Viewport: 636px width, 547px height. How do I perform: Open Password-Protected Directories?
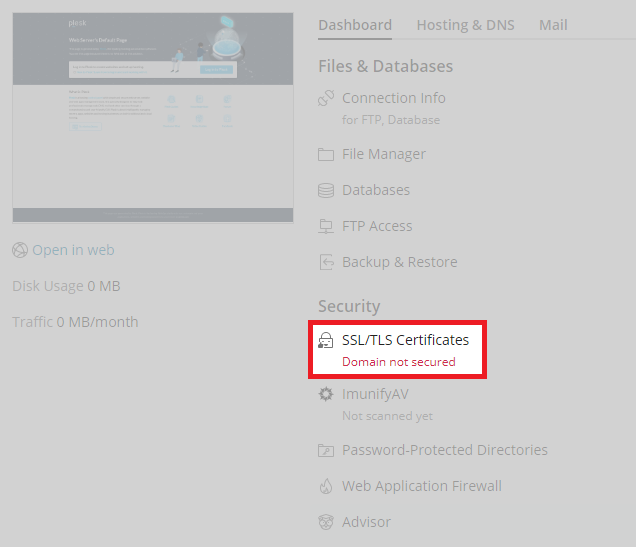pos(445,450)
